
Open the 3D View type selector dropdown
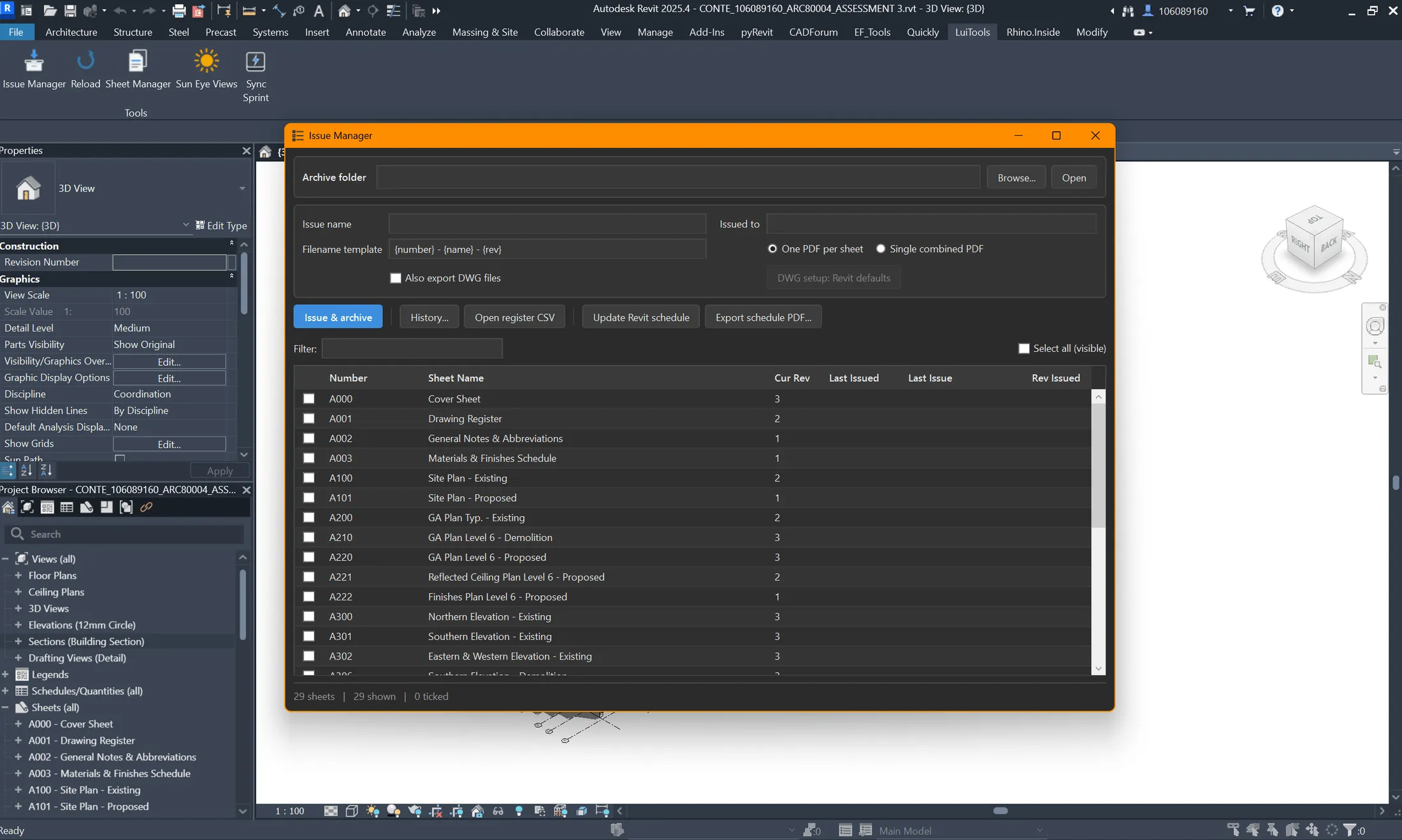(x=242, y=188)
